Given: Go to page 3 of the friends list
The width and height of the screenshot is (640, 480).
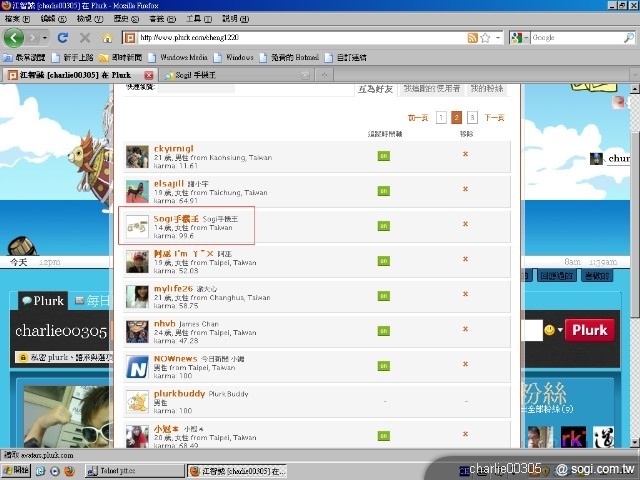Looking at the screenshot, I should [472, 117].
